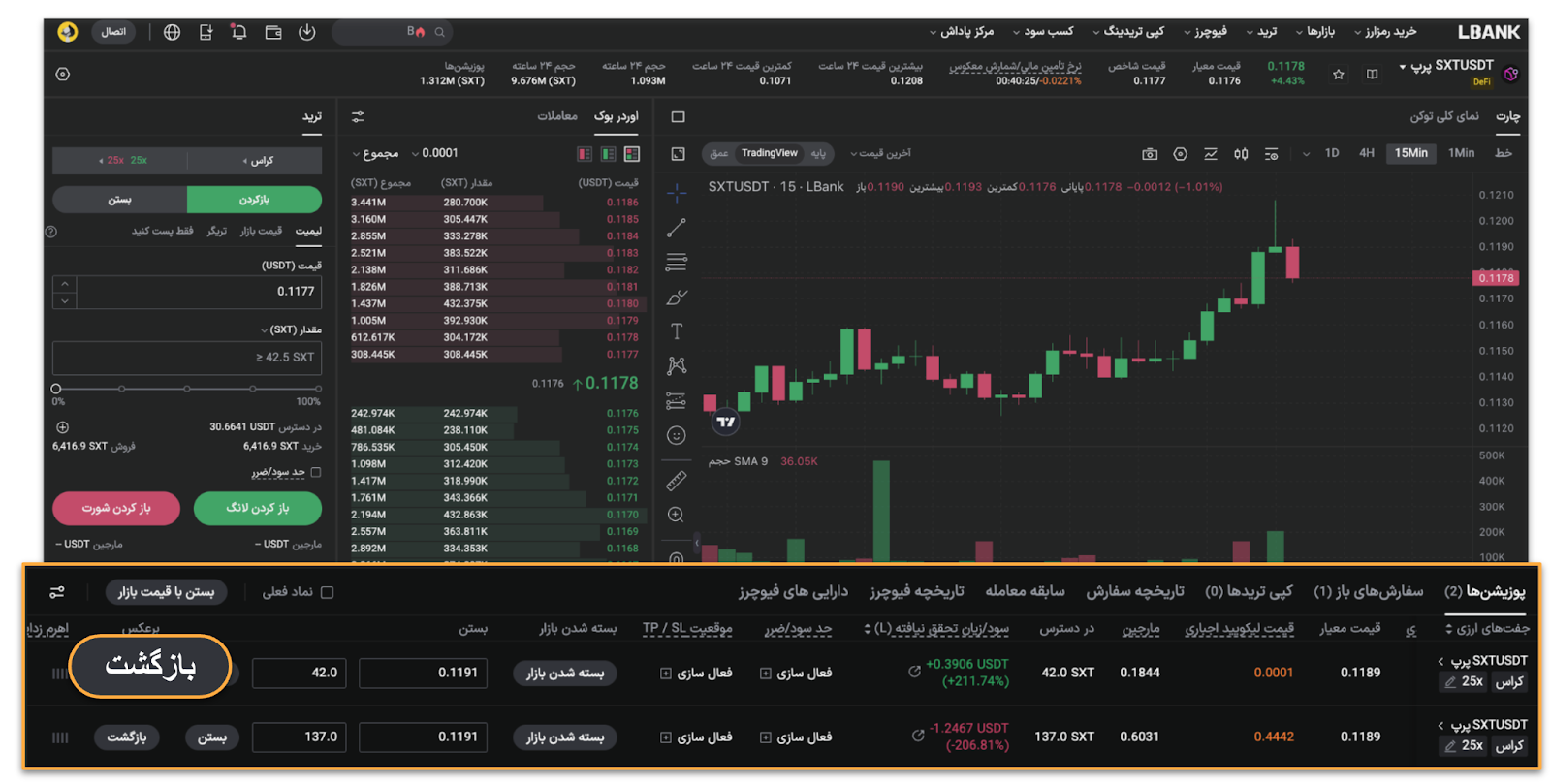Open مجموع dropdown in order book

[x=375, y=153]
